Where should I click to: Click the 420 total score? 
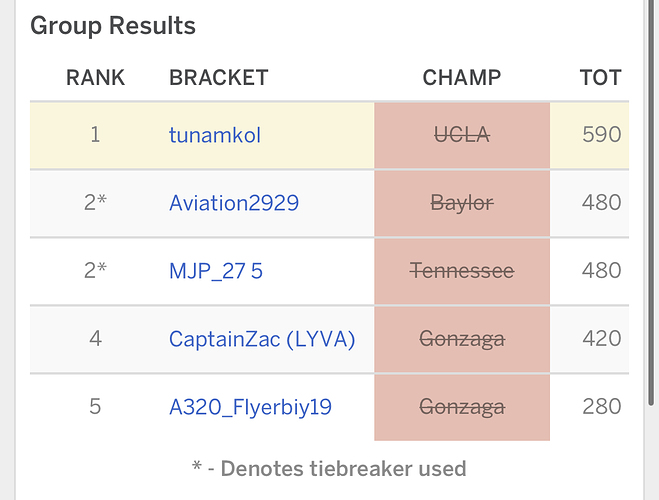[x=601, y=339]
